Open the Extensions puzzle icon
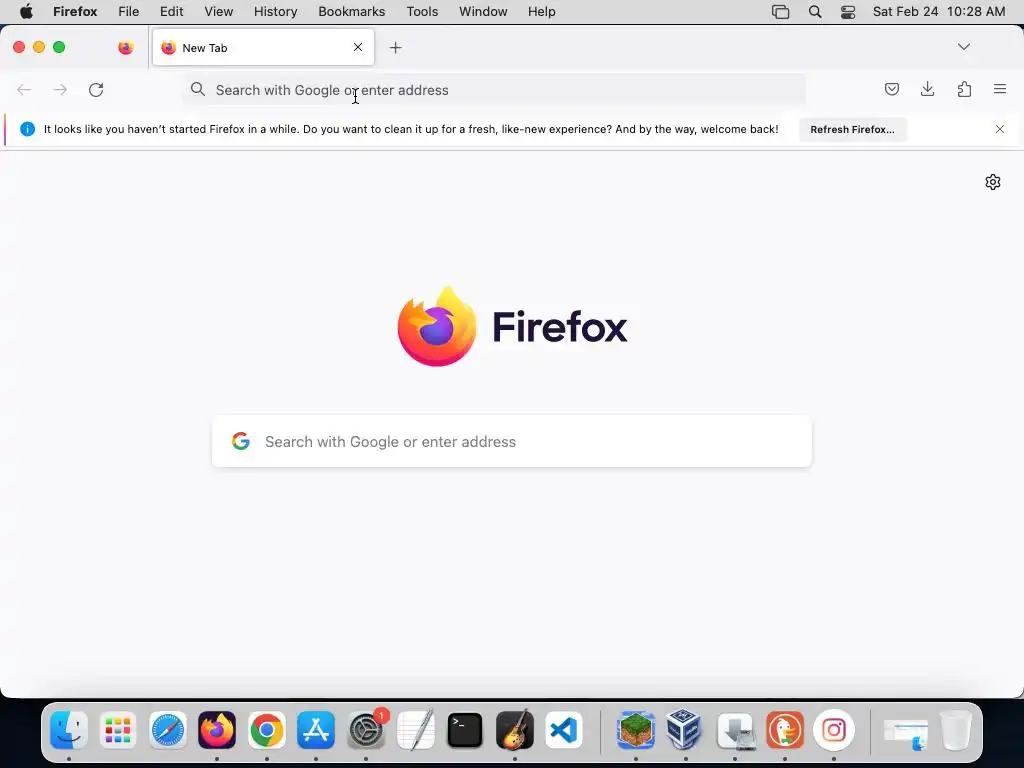Viewport: 1024px width, 768px height. pos(964,89)
